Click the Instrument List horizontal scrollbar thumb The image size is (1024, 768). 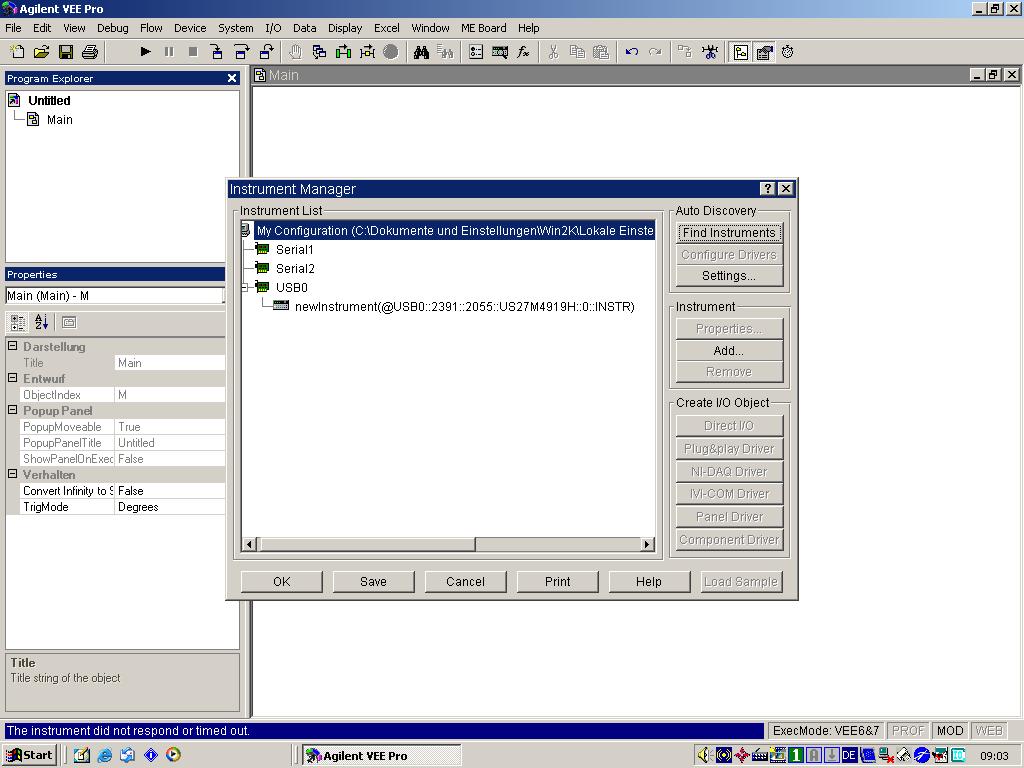pyautogui.click(x=367, y=544)
